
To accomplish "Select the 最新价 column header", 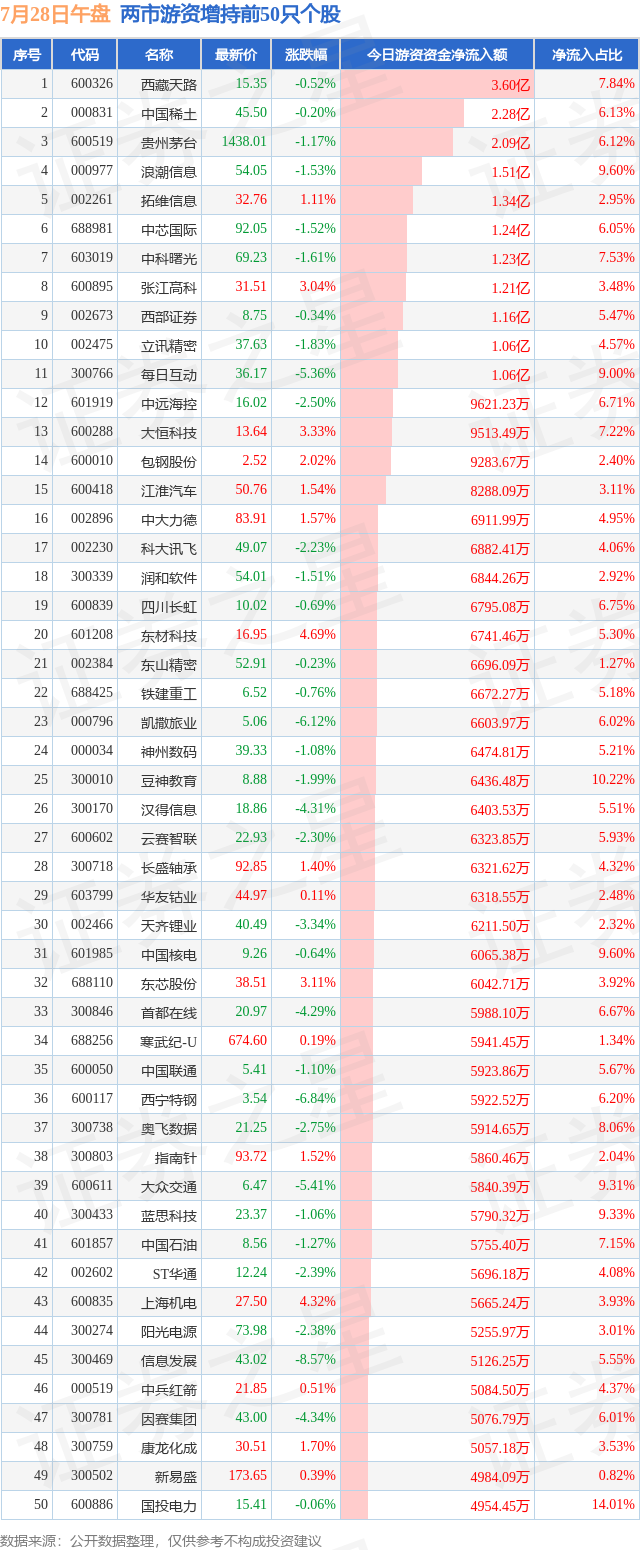I will (236, 55).
